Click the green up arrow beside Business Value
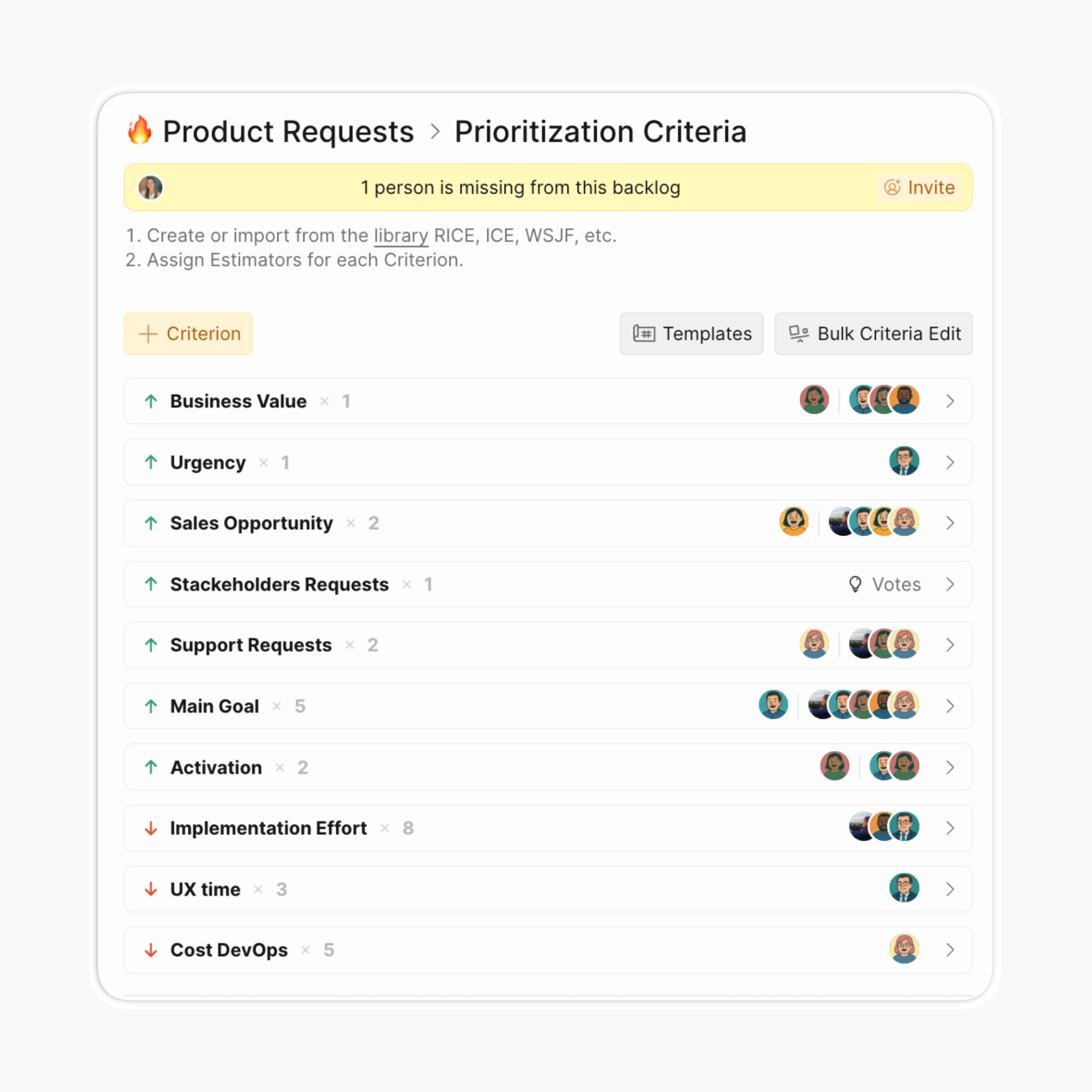Screen dimensions: 1092x1092 coord(151,402)
